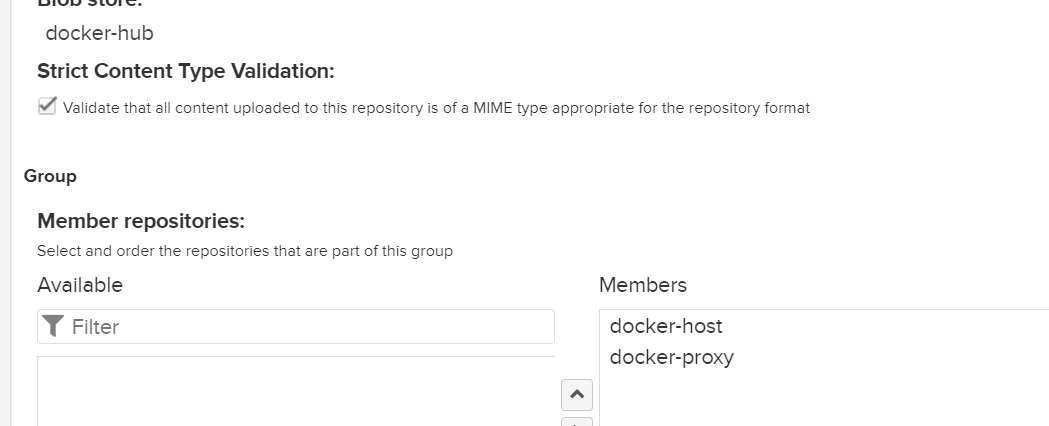Toggle the Strict Content Type Validation checkbox
This screenshot has height=426, width=1049.
(x=47, y=107)
